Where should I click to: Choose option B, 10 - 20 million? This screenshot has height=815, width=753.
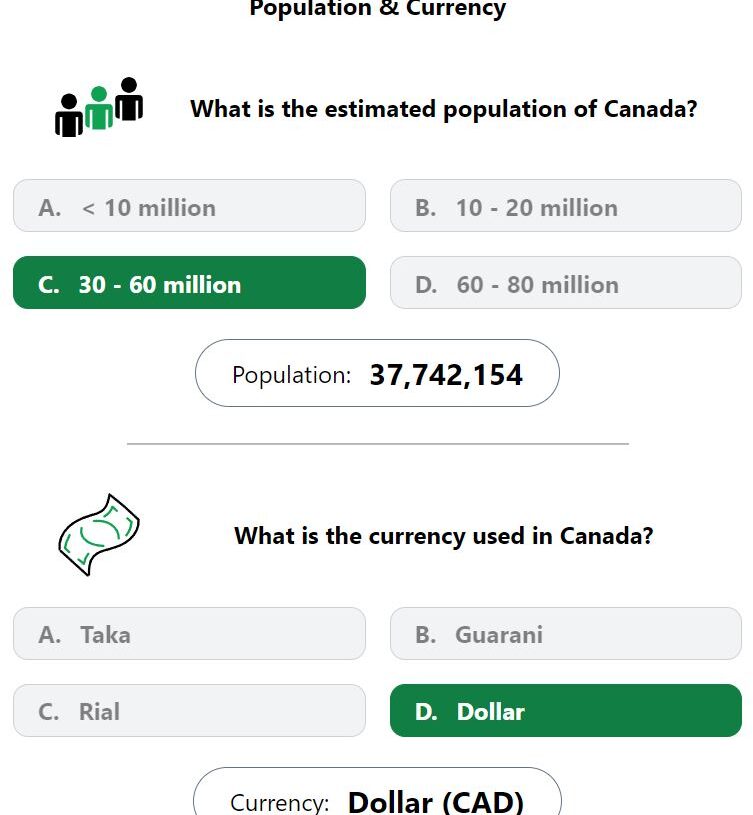(x=566, y=206)
